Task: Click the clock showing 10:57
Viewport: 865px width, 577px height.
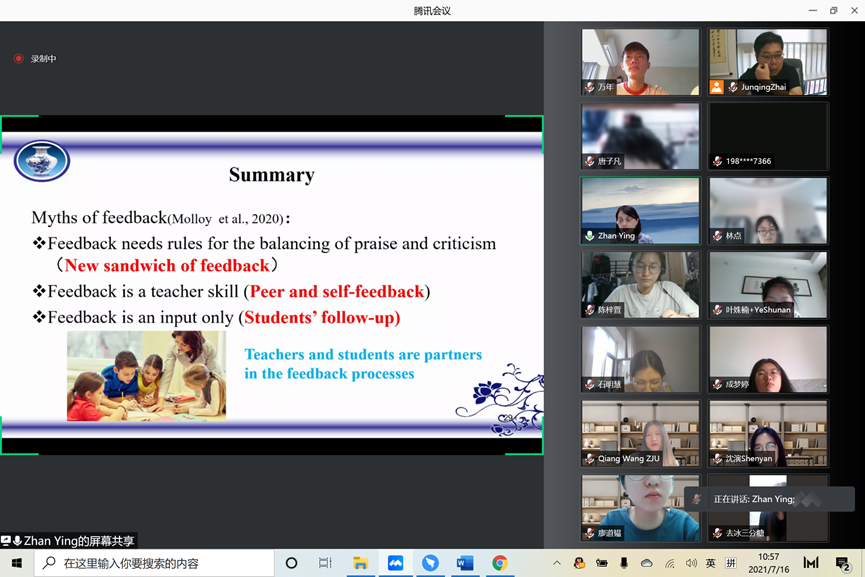Action: 768,563
